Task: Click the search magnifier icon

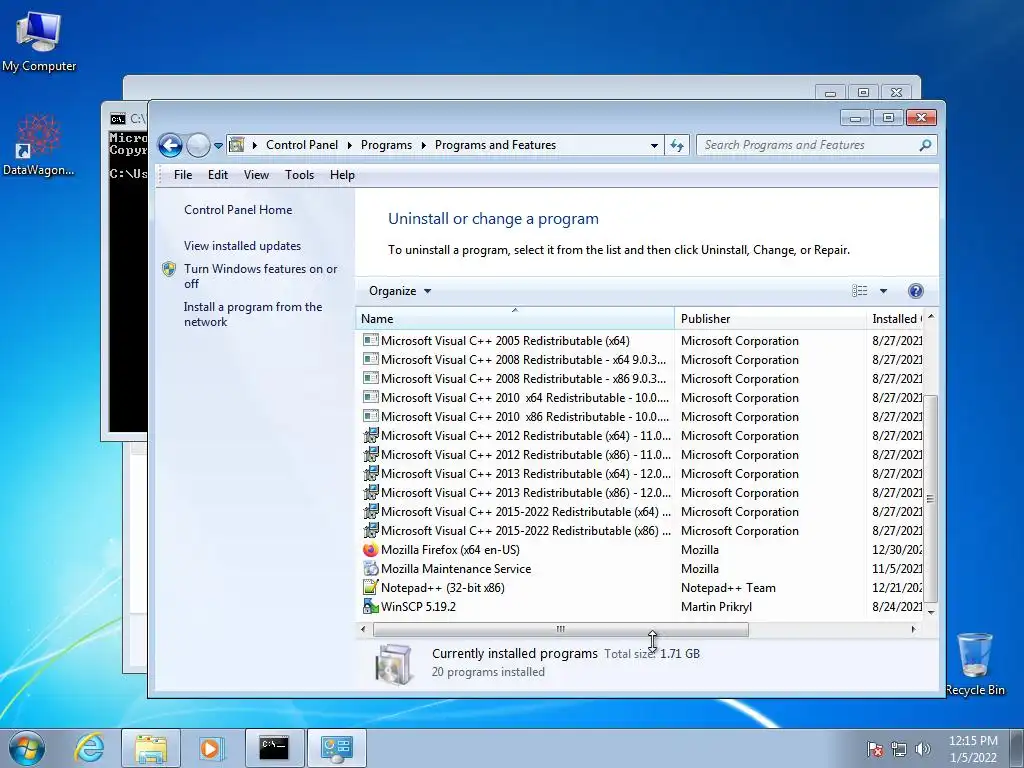Action: click(x=925, y=145)
